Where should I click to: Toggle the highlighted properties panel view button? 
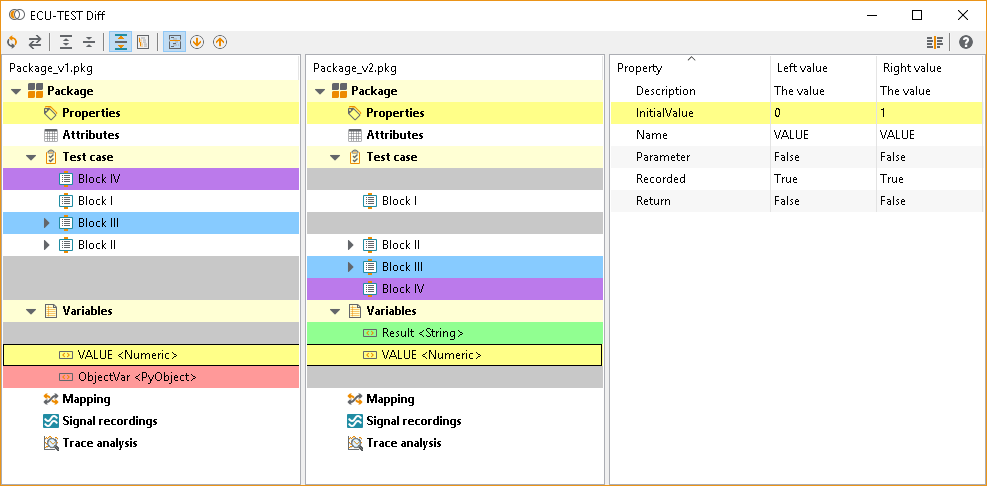(x=174, y=42)
